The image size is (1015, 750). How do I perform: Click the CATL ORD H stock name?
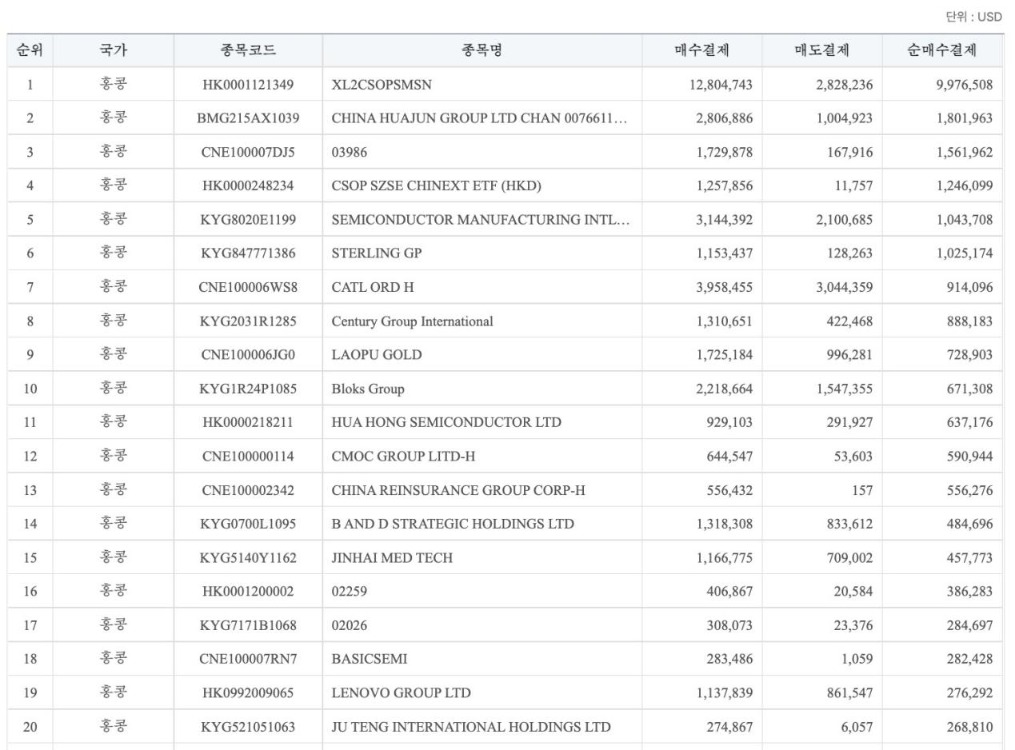373,287
